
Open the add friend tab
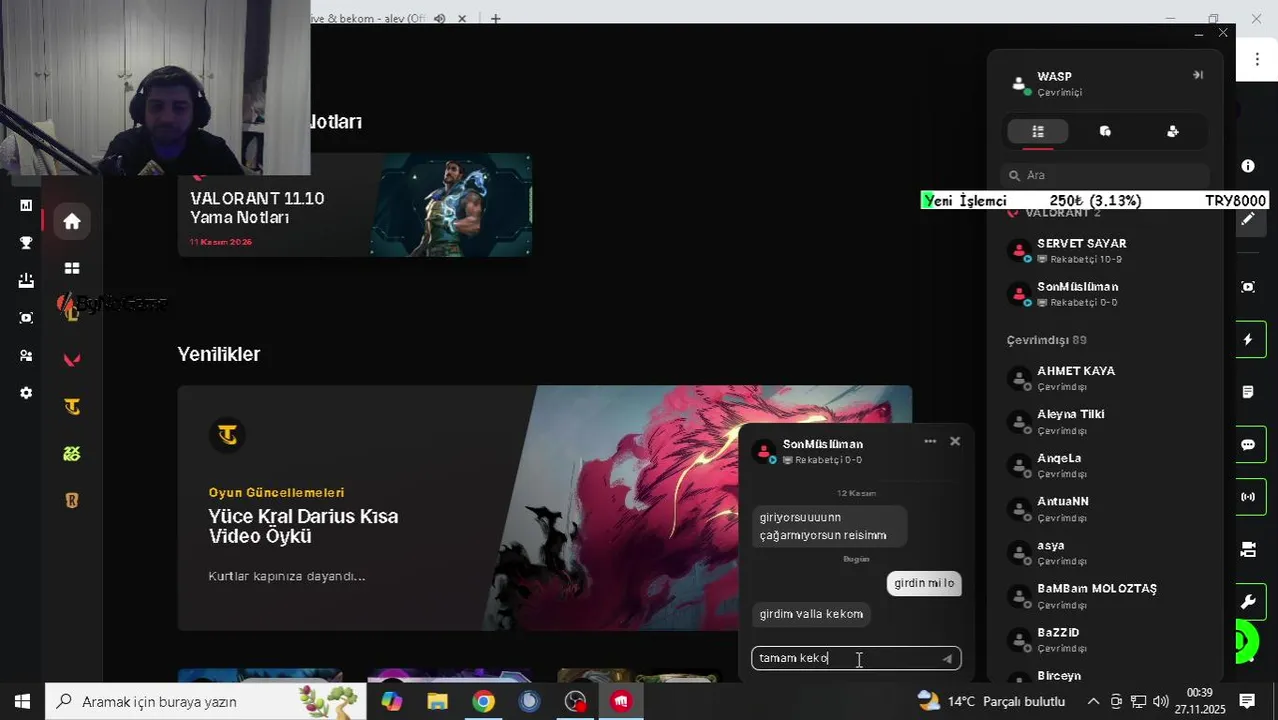(x=1173, y=131)
